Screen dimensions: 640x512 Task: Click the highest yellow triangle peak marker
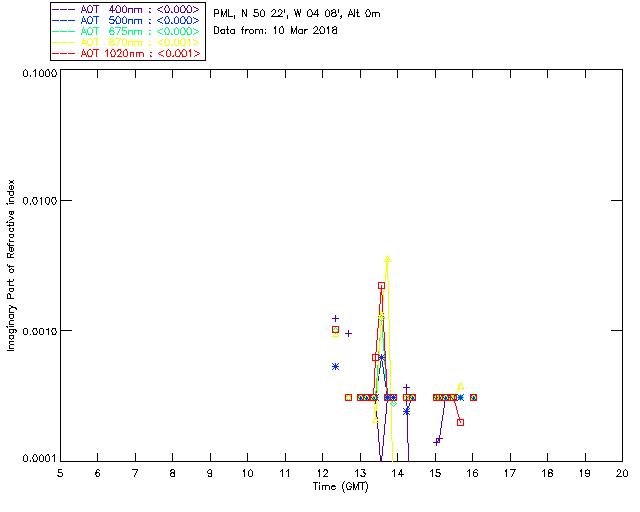[x=387, y=259]
